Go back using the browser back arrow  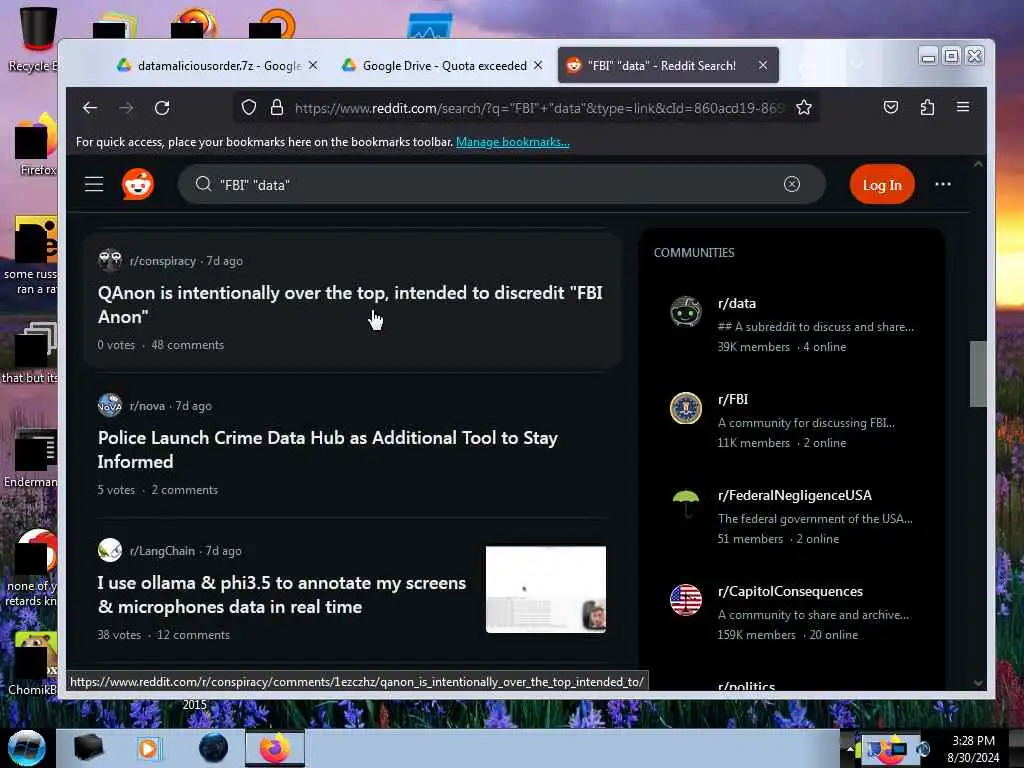pyautogui.click(x=89, y=108)
